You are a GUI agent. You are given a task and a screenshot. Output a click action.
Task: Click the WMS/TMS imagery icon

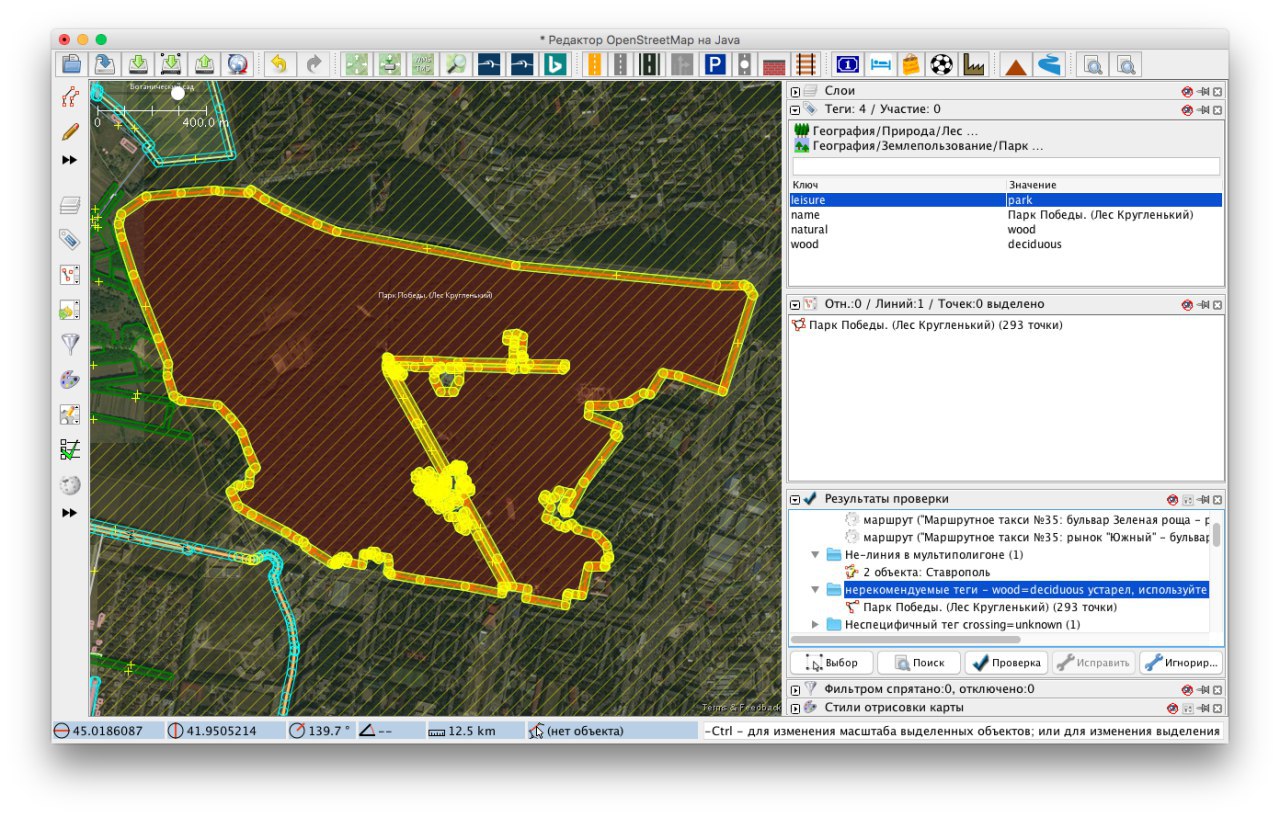423,65
